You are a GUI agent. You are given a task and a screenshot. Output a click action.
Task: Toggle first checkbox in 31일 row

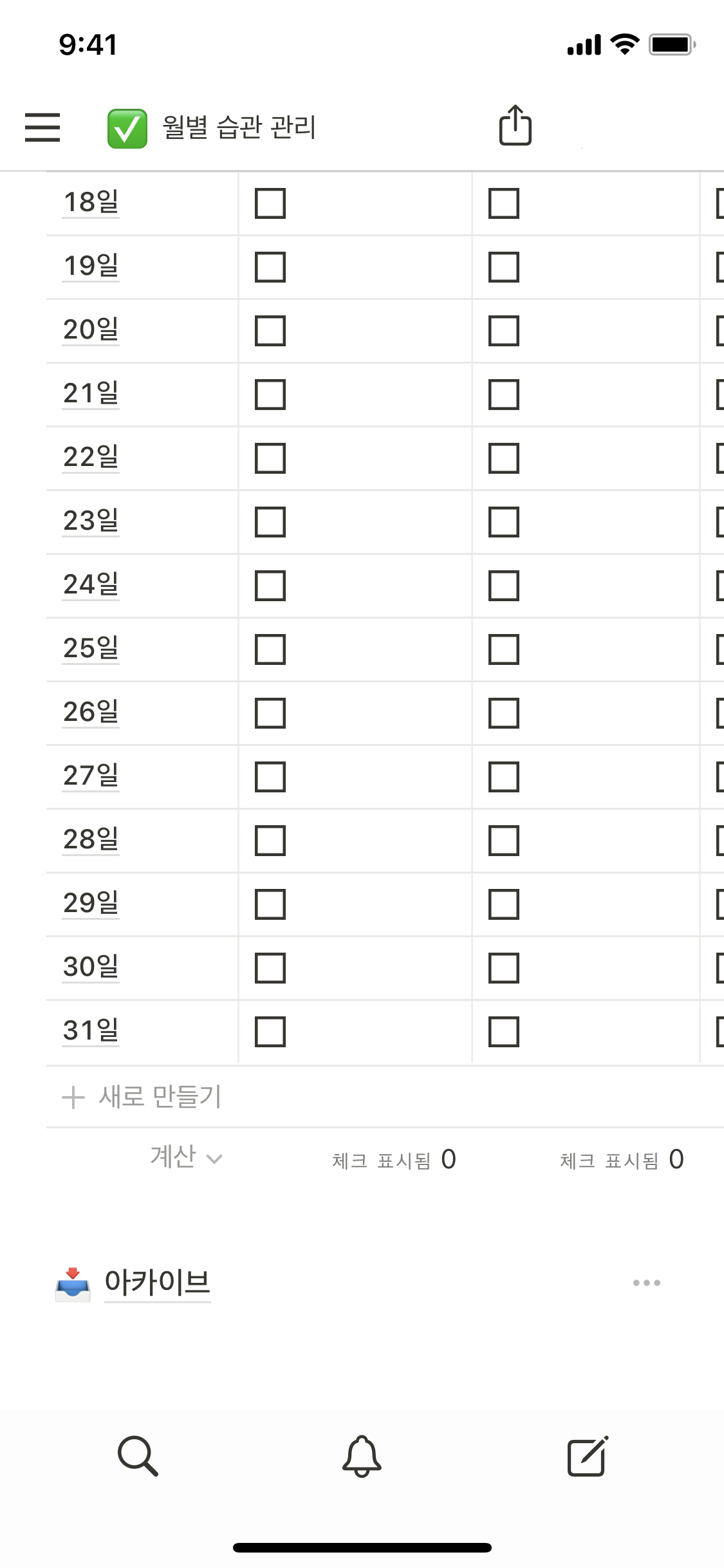coord(270,1032)
